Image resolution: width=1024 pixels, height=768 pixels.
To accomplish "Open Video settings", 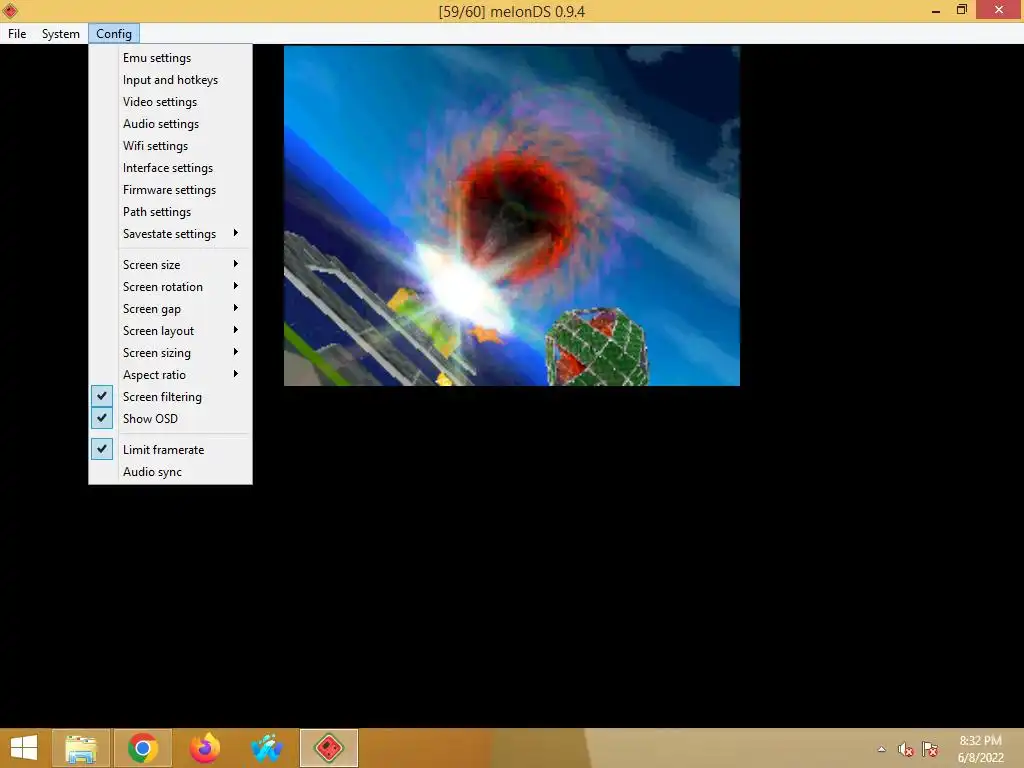I will pyautogui.click(x=170, y=102).
